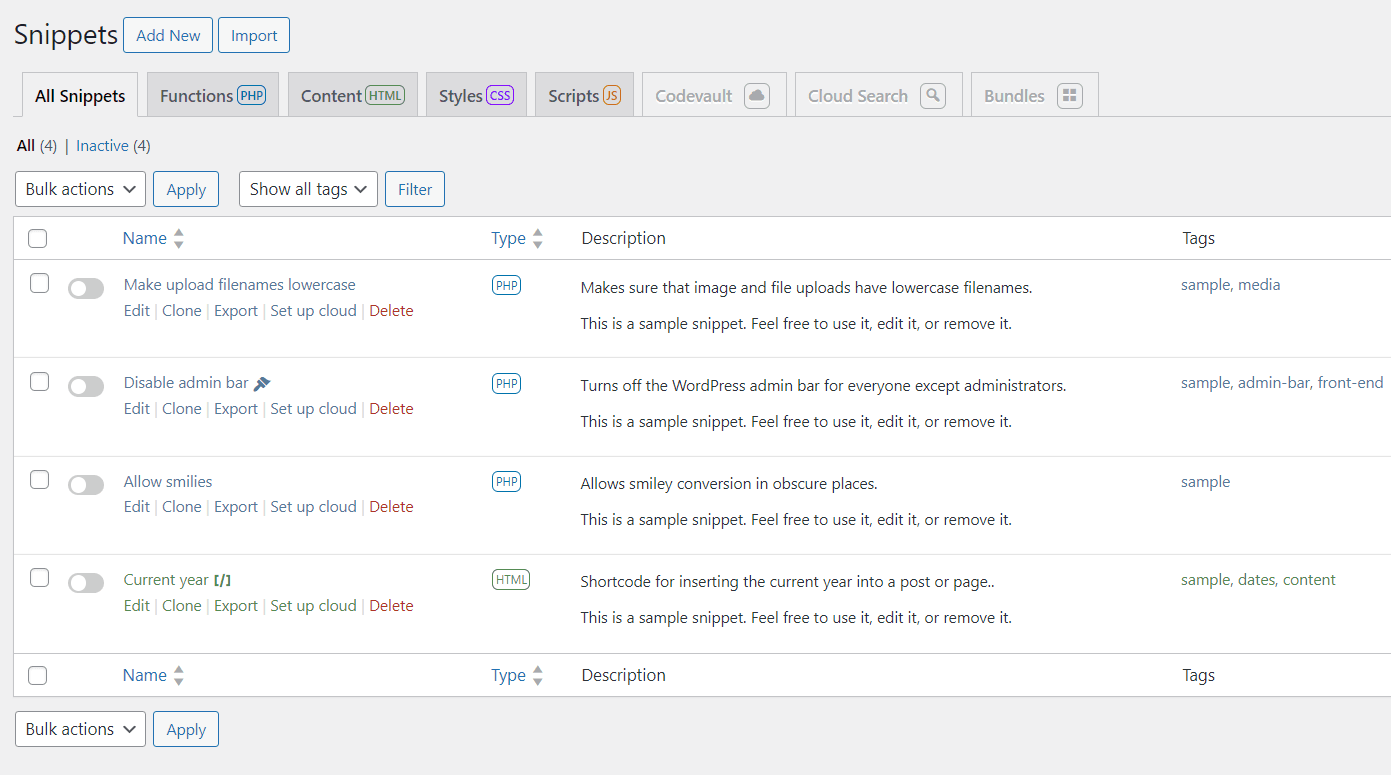Activate the Make upload filenames lowercase snippet toggle
The height and width of the screenshot is (775, 1391).
pos(86,289)
